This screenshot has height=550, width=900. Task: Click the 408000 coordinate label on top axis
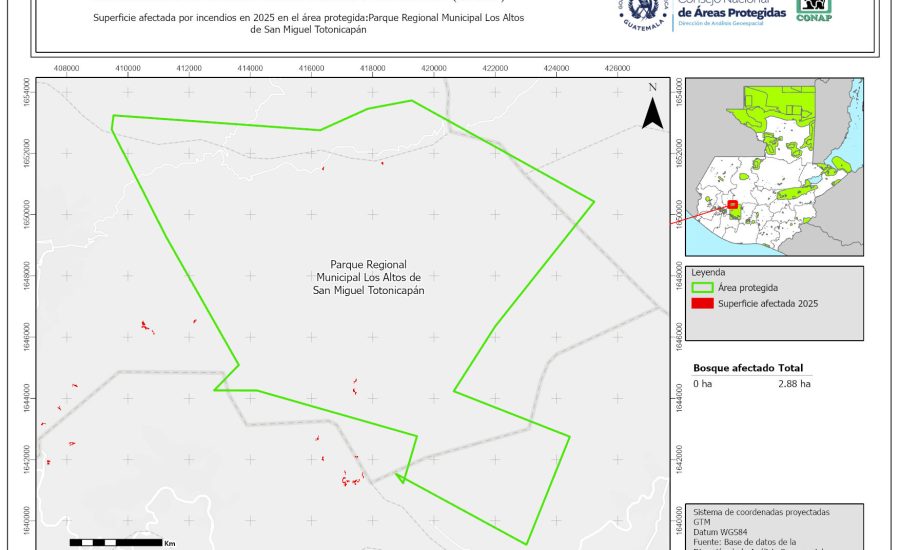66,69
